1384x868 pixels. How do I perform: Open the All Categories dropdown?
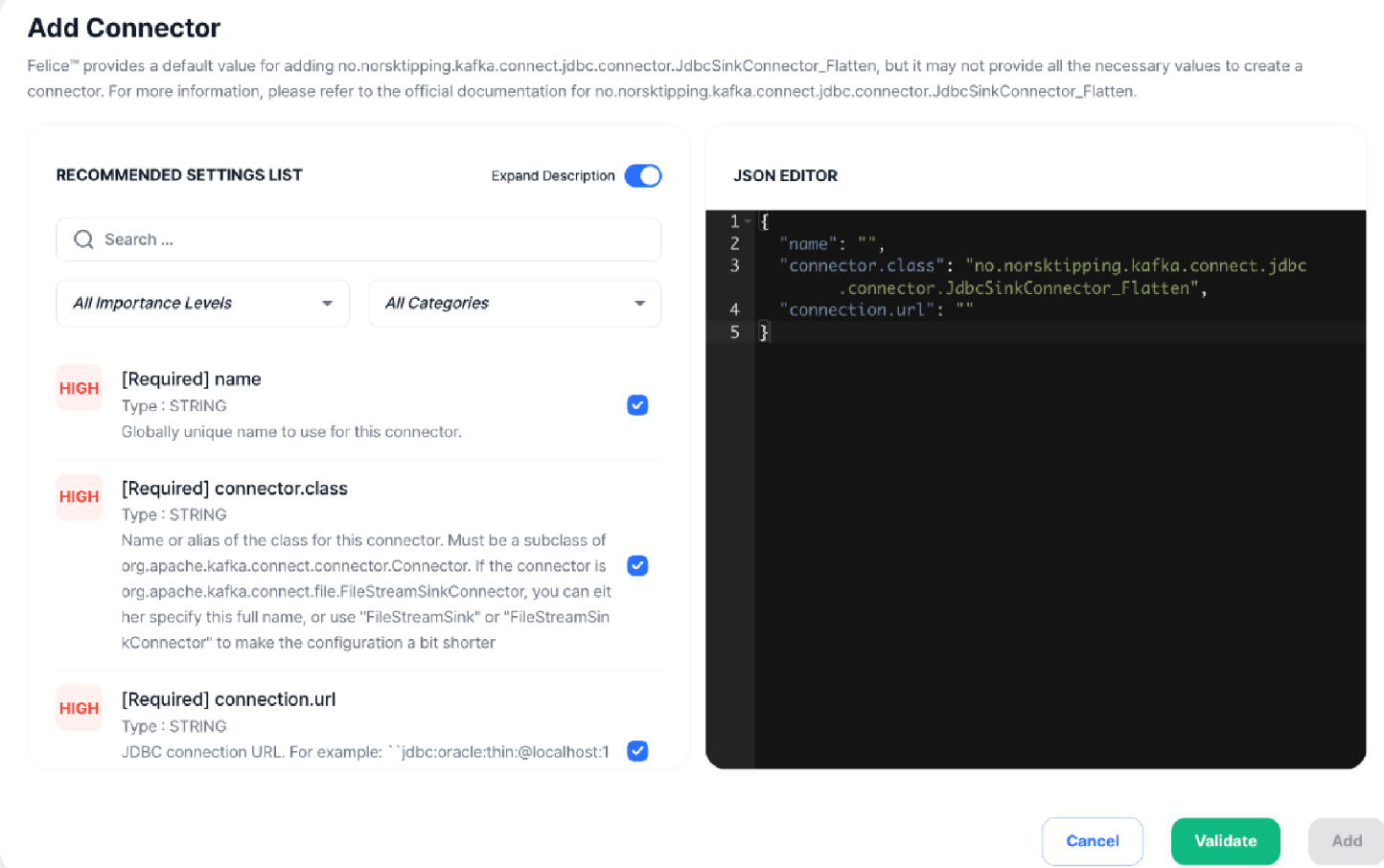[515, 303]
